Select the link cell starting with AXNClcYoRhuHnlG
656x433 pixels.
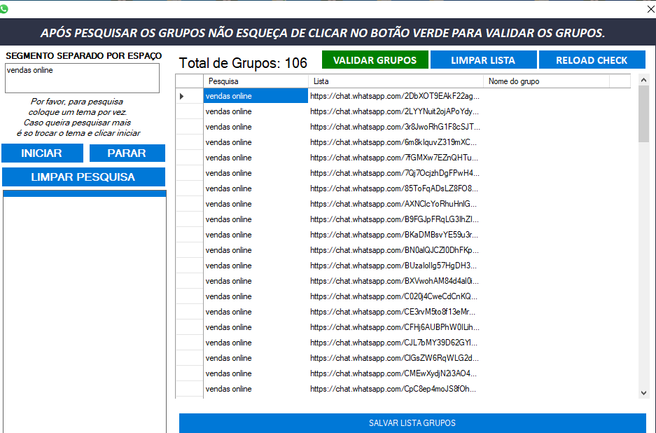(x=395, y=204)
